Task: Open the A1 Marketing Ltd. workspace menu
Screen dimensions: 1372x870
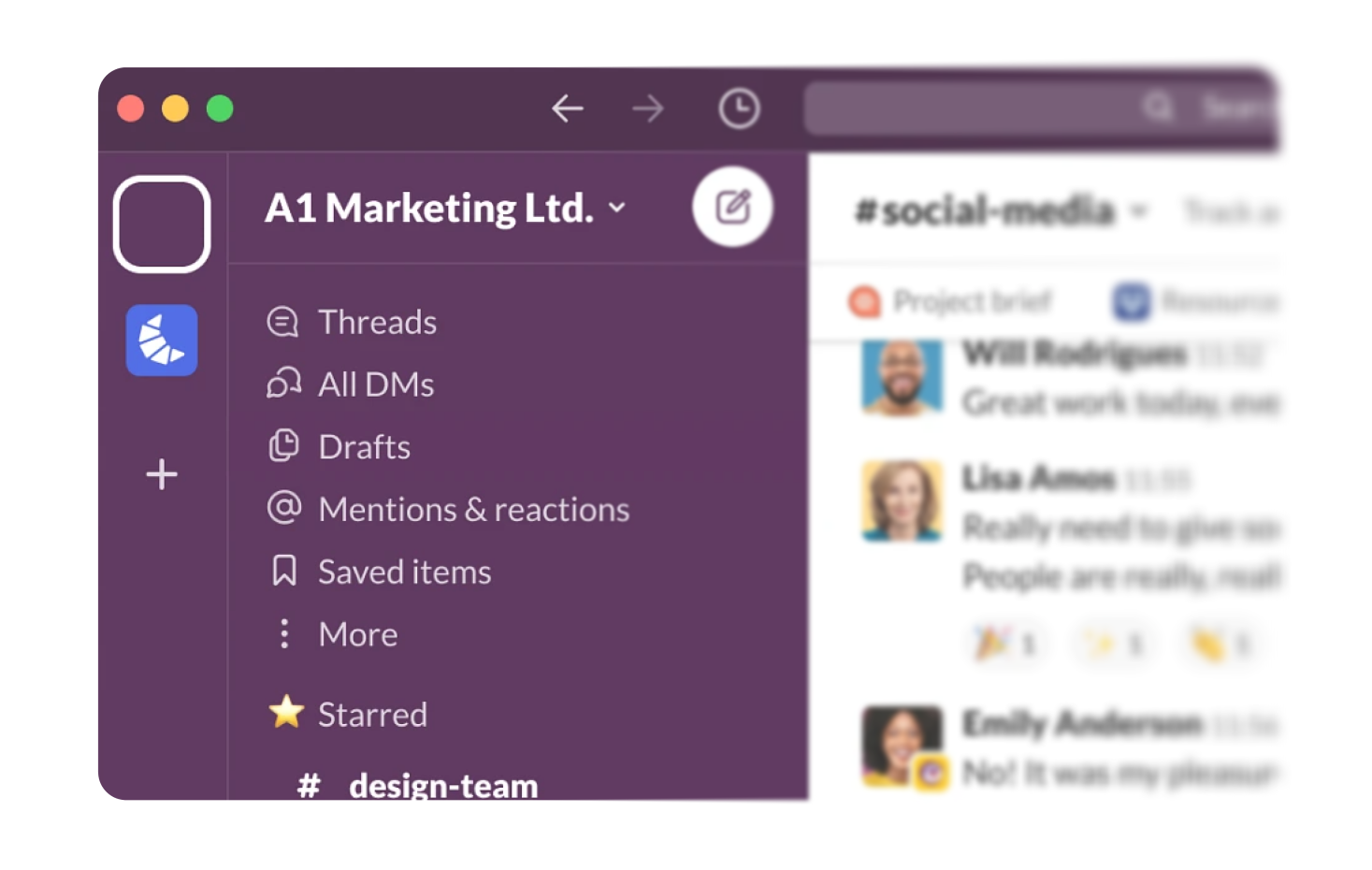Action: coord(616,209)
